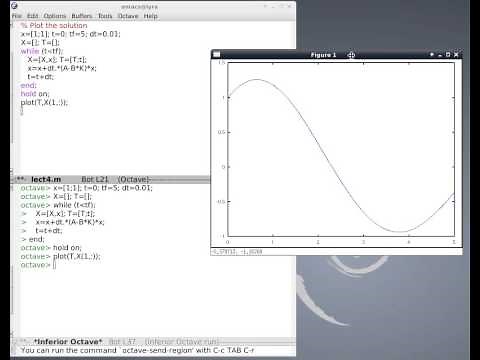
Task: Click the (Inferior Octave:run) mode indicator
Action: [182, 342]
